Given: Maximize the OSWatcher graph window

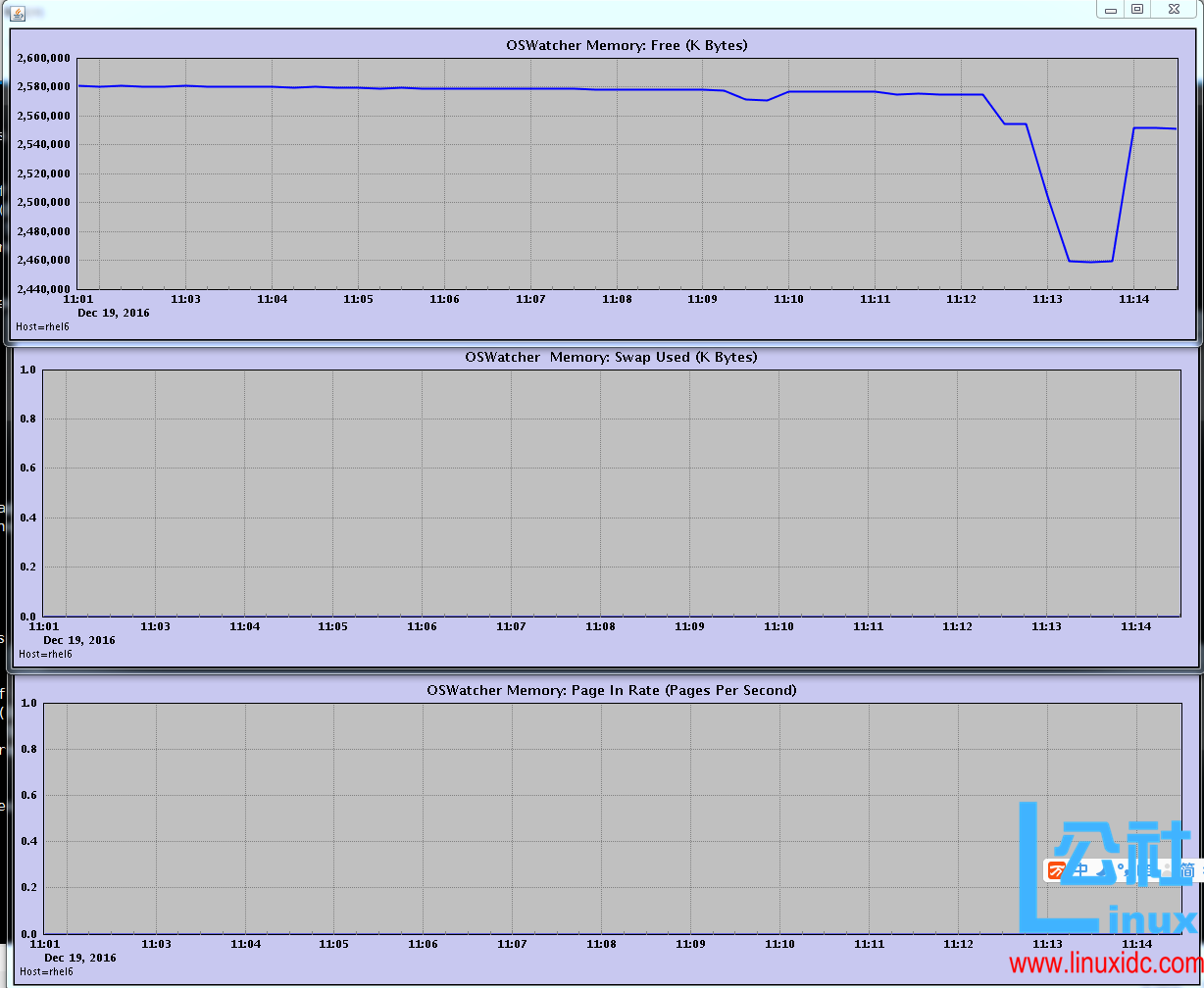Looking at the screenshot, I should click(x=1137, y=10).
